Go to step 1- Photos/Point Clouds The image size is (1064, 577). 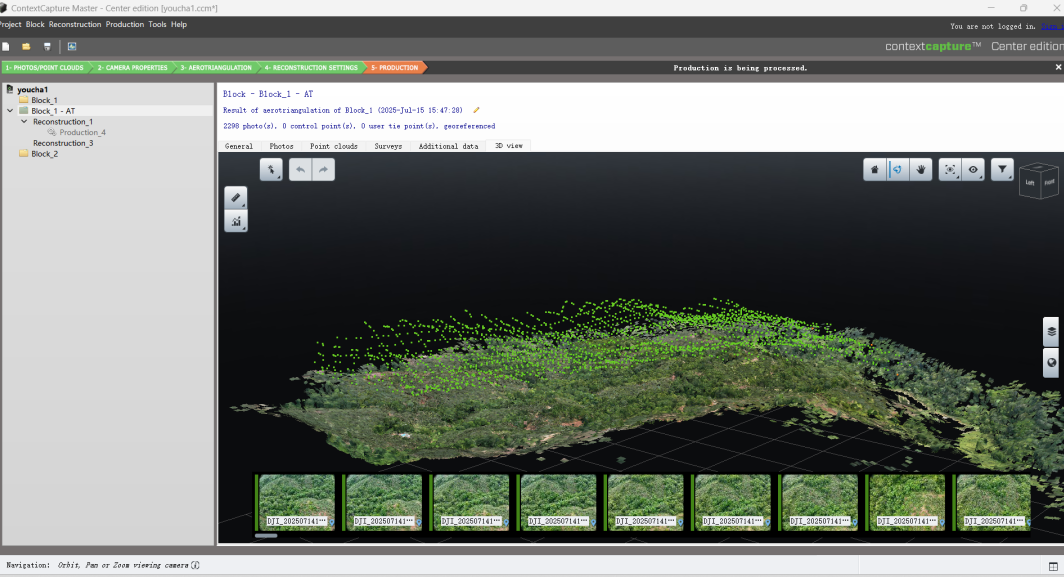point(45,68)
